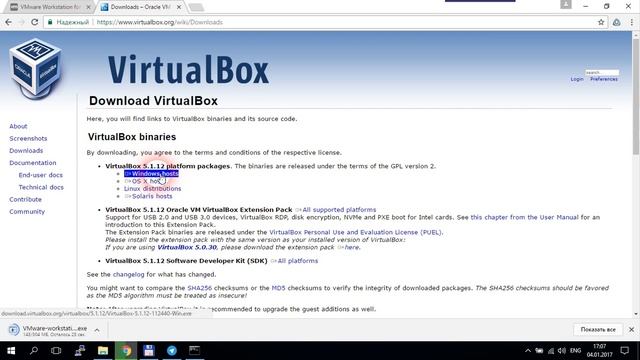Open the VirtualBox PUEL license link
Image resolution: width=640 pixels, height=360 pixels.
tap(355, 233)
